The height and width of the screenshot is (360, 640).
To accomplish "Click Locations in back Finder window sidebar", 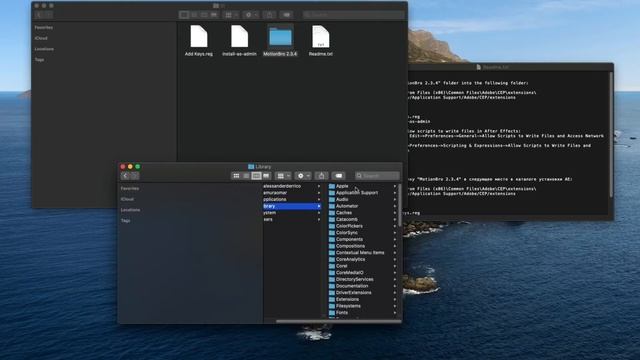I will point(44,49).
